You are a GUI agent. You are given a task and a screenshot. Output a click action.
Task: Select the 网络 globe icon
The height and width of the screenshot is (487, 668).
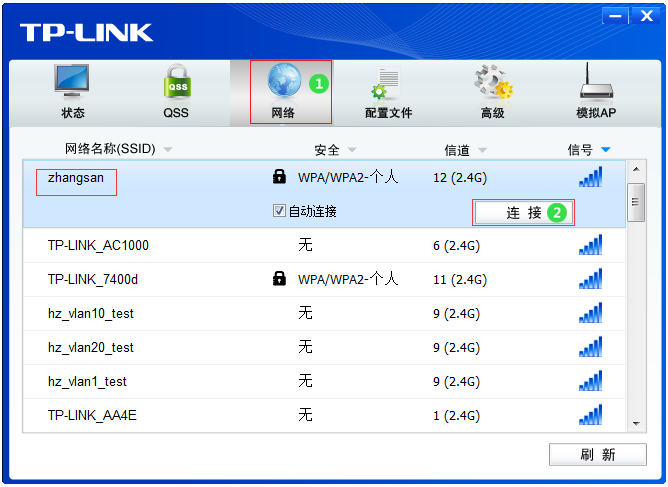(284, 82)
